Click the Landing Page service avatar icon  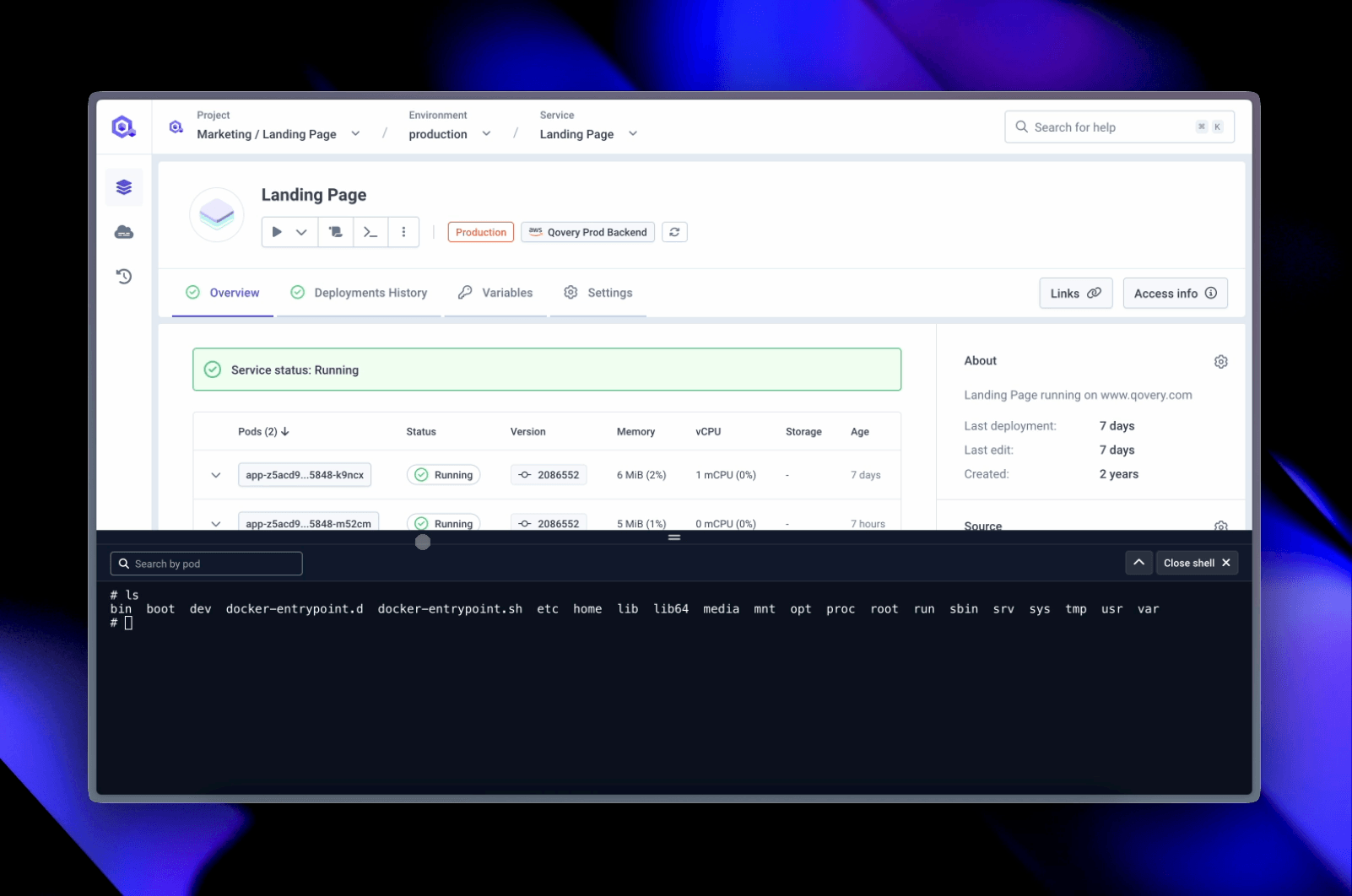coord(217,215)
